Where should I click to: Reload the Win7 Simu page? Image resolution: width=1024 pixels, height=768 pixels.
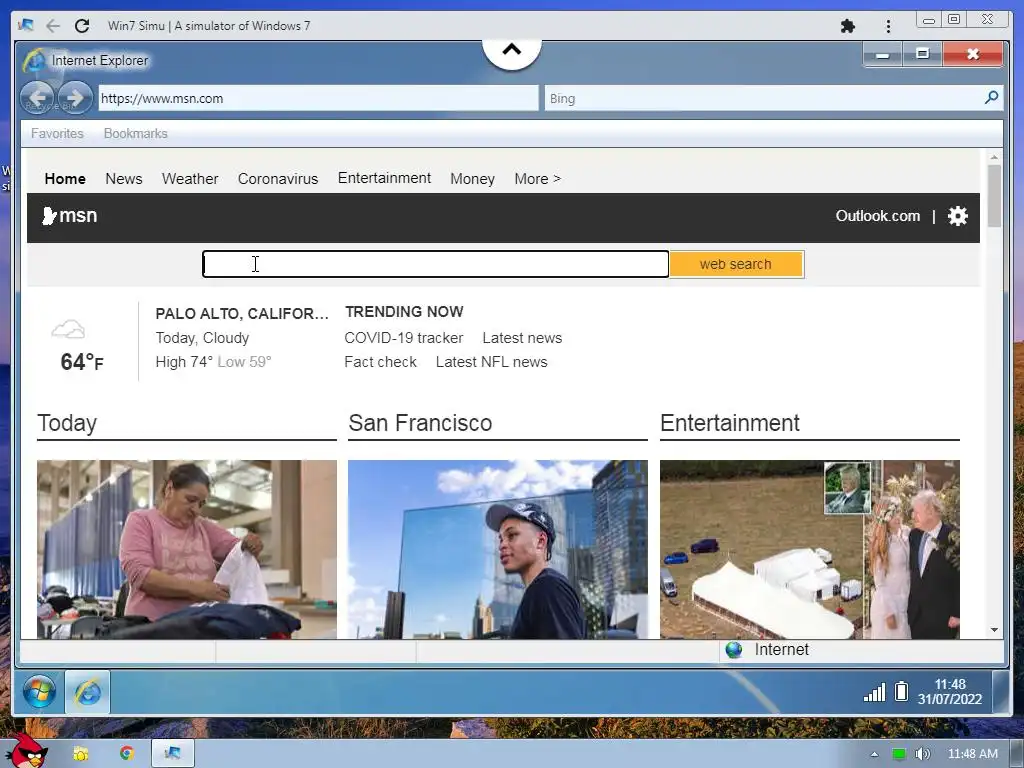82,26
